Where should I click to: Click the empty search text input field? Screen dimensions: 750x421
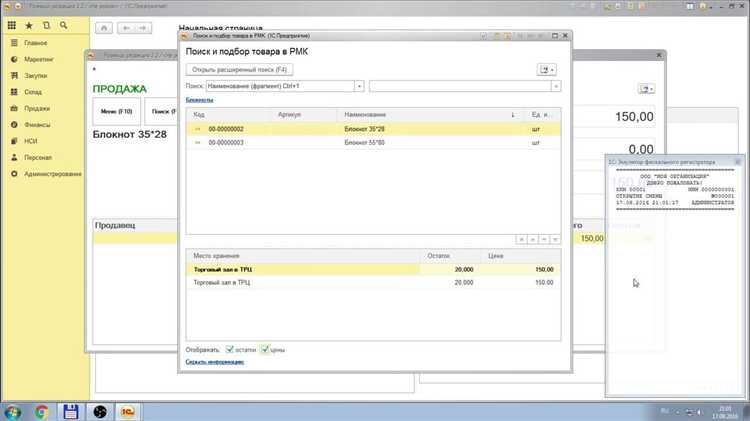(460, 86)
